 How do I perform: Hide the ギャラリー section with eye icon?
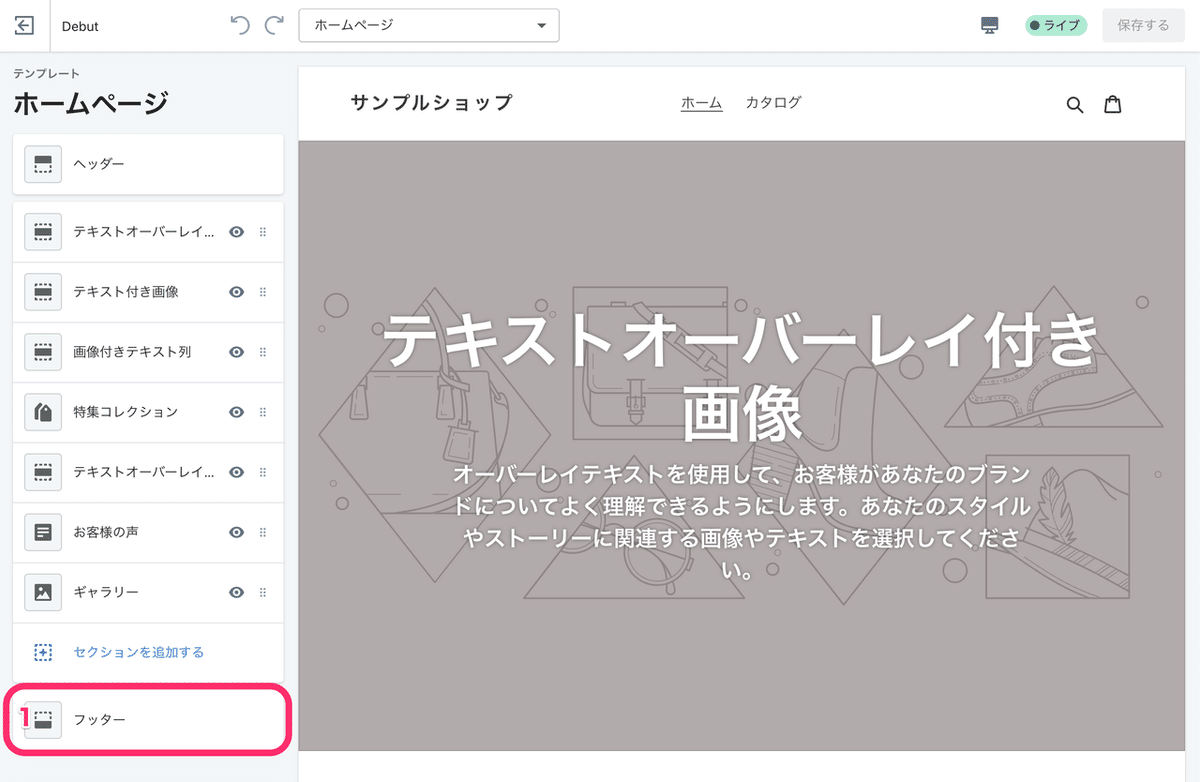pyautogui.click(x=236, y=592)
